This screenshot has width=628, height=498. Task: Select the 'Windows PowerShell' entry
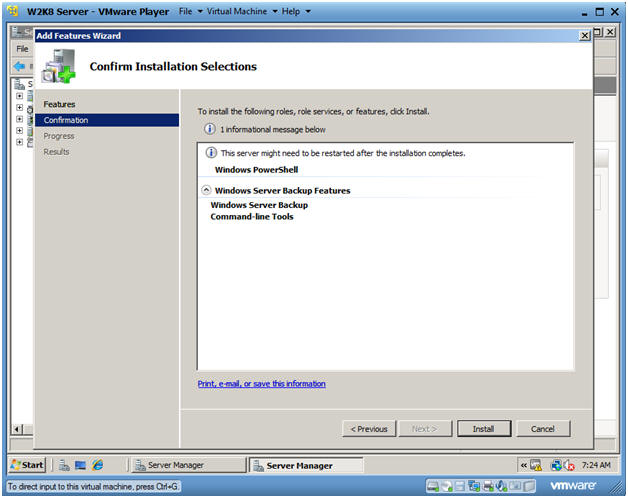tap(257, 169)
